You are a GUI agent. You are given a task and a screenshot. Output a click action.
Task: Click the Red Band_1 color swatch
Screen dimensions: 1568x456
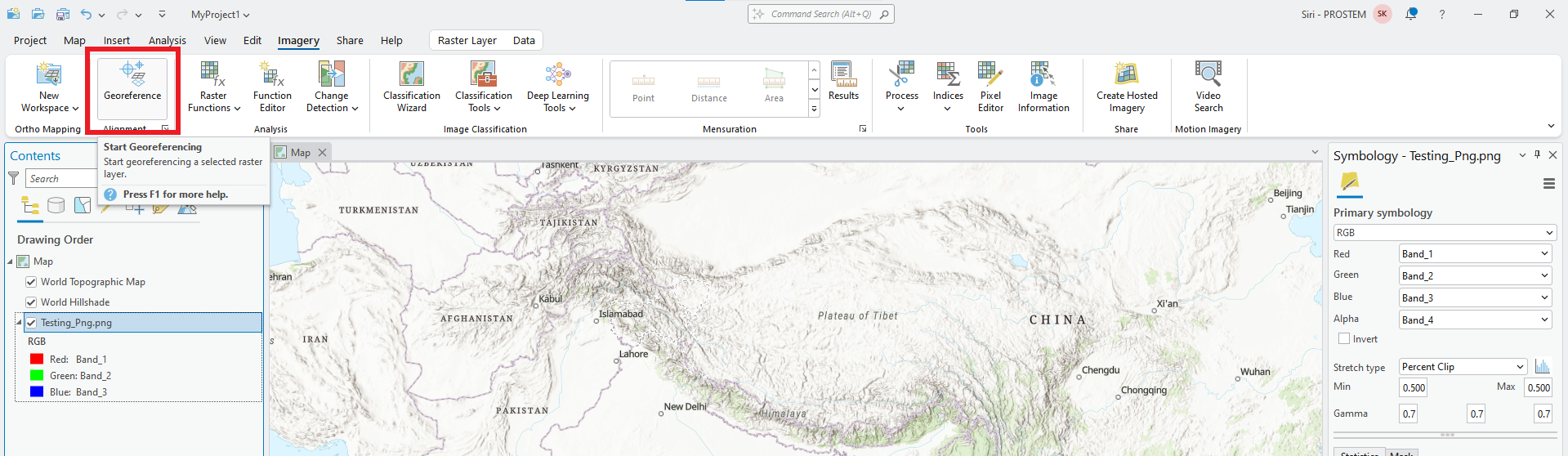36,359
